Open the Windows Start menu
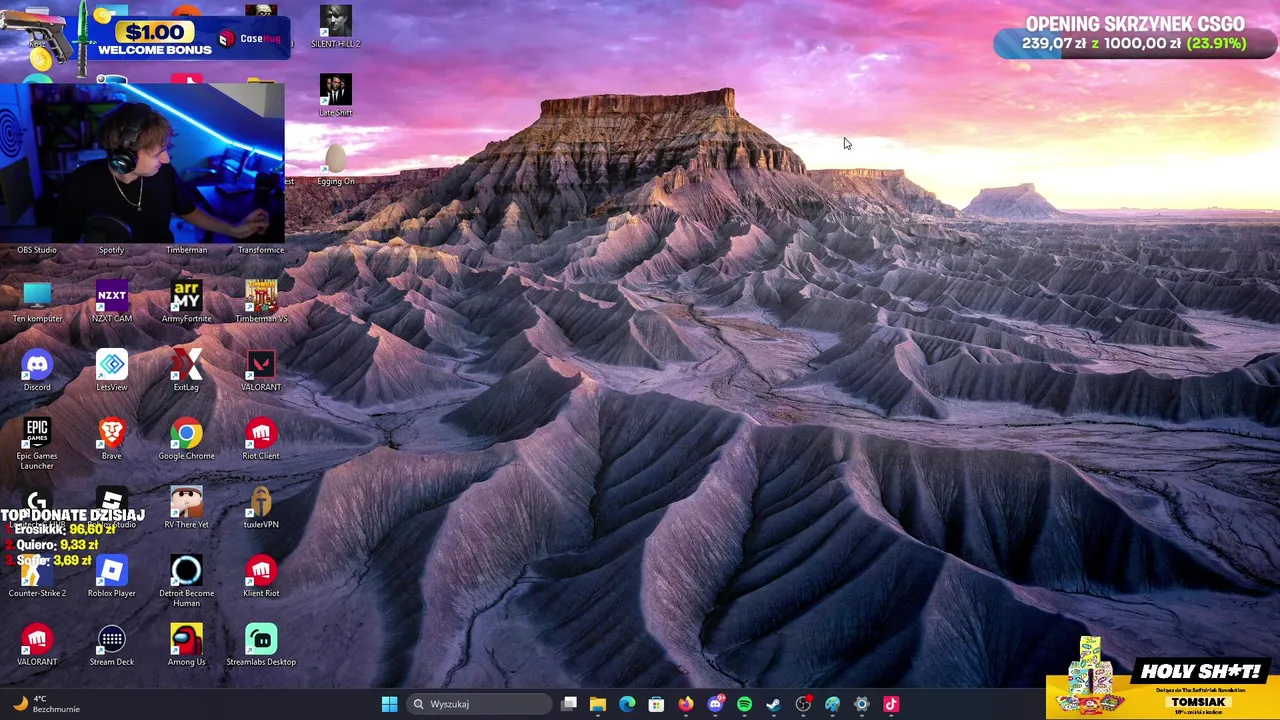 tap(389, 704)
